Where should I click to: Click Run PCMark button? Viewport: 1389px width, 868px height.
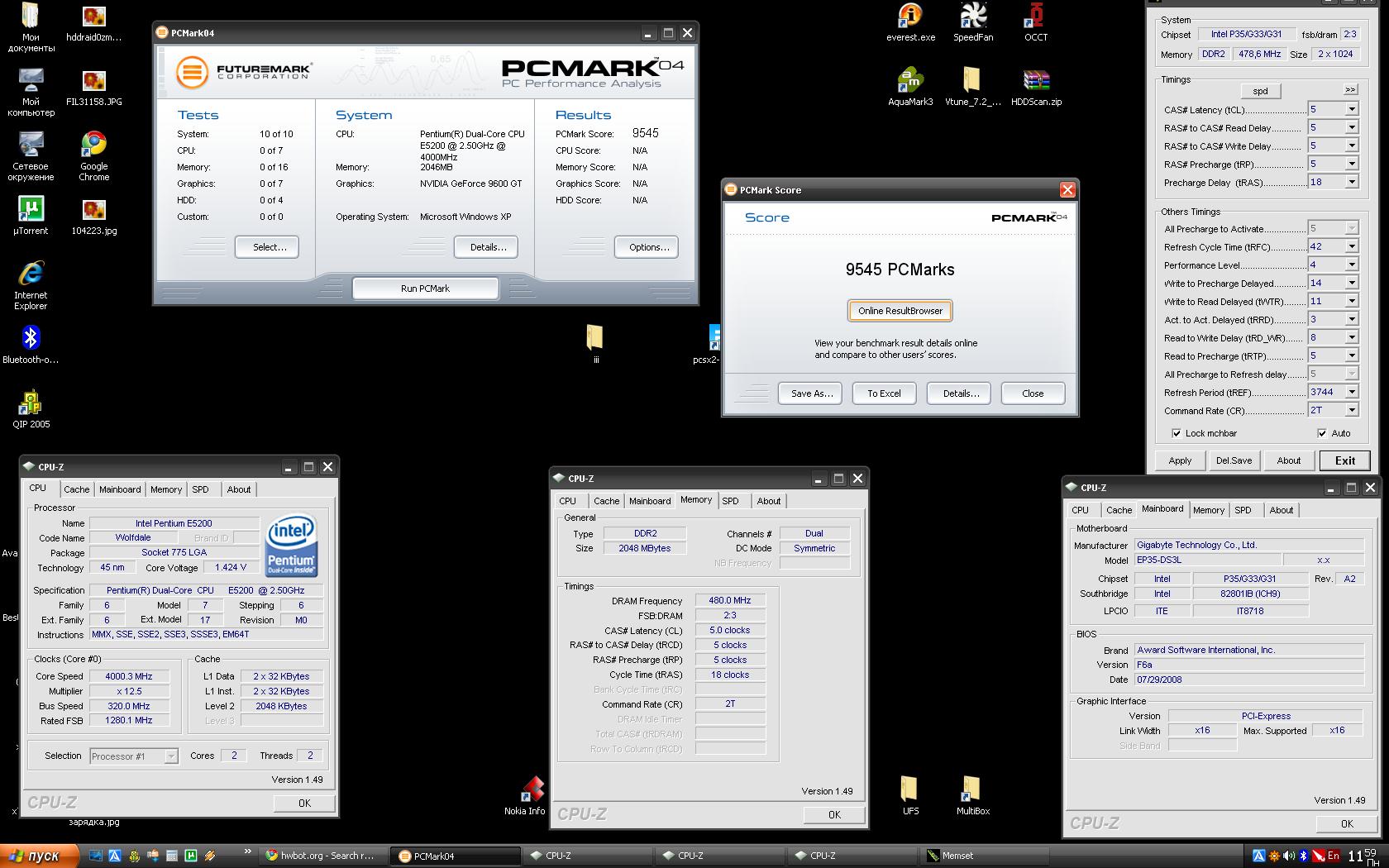[425, 289]
